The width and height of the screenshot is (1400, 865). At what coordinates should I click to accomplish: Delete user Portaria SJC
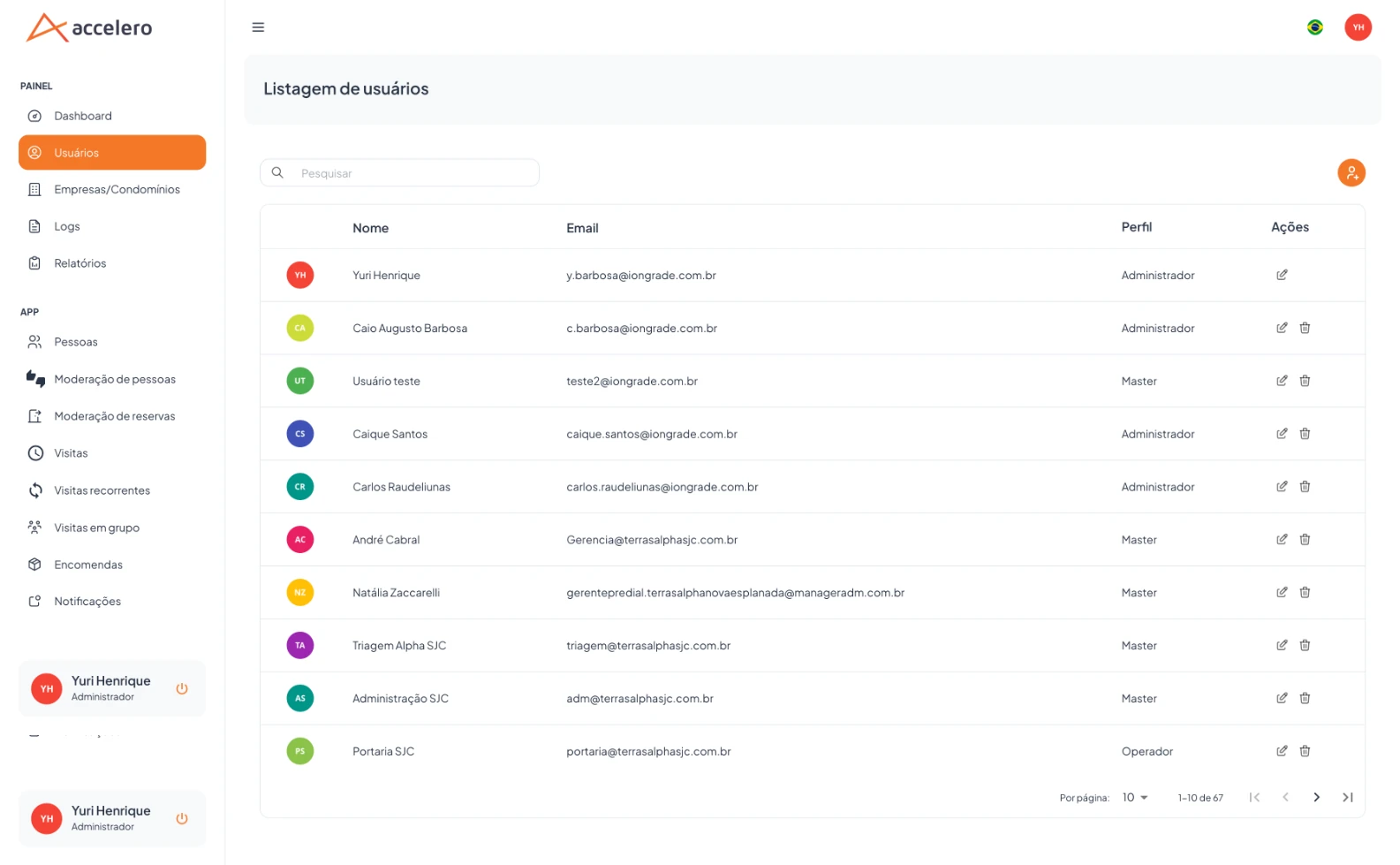1304,751
